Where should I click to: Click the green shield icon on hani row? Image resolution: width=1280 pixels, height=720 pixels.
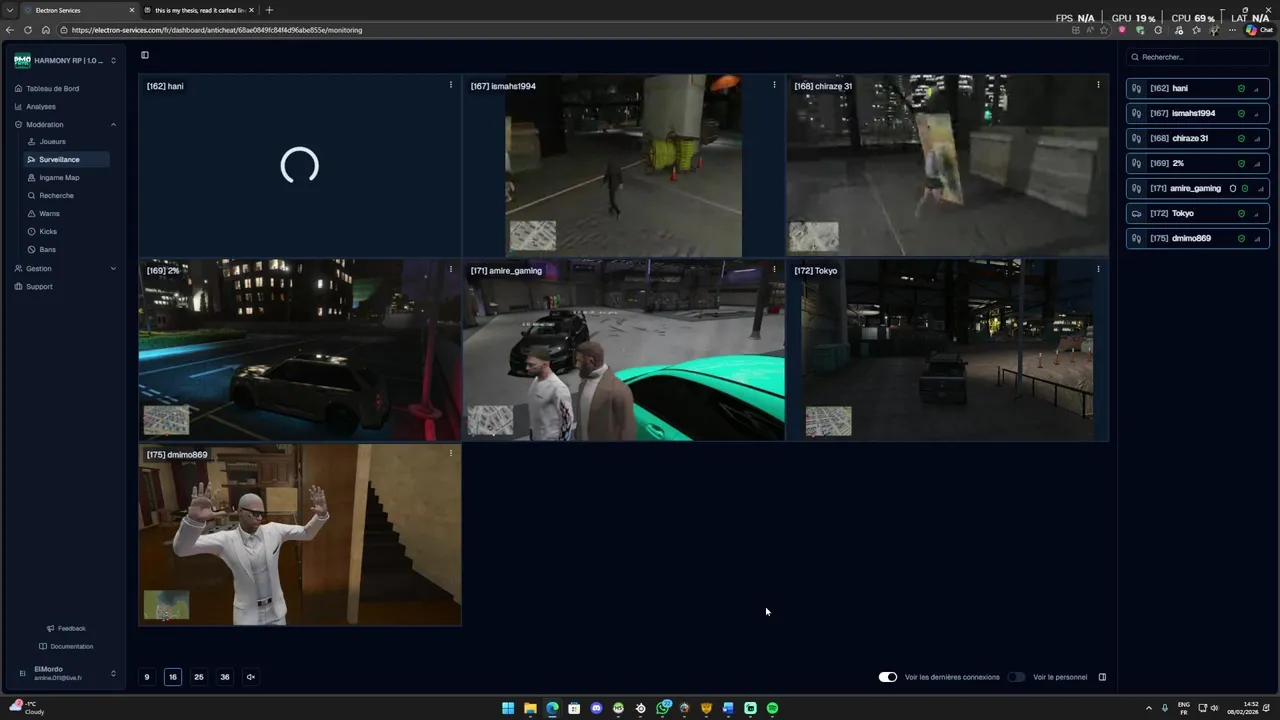1242,88
